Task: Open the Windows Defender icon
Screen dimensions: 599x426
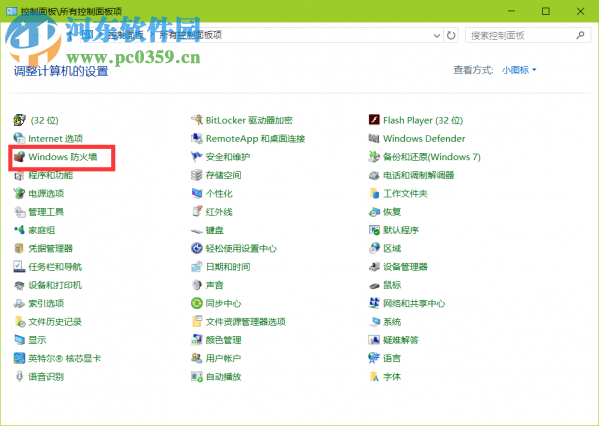Action: click(374, 138)
